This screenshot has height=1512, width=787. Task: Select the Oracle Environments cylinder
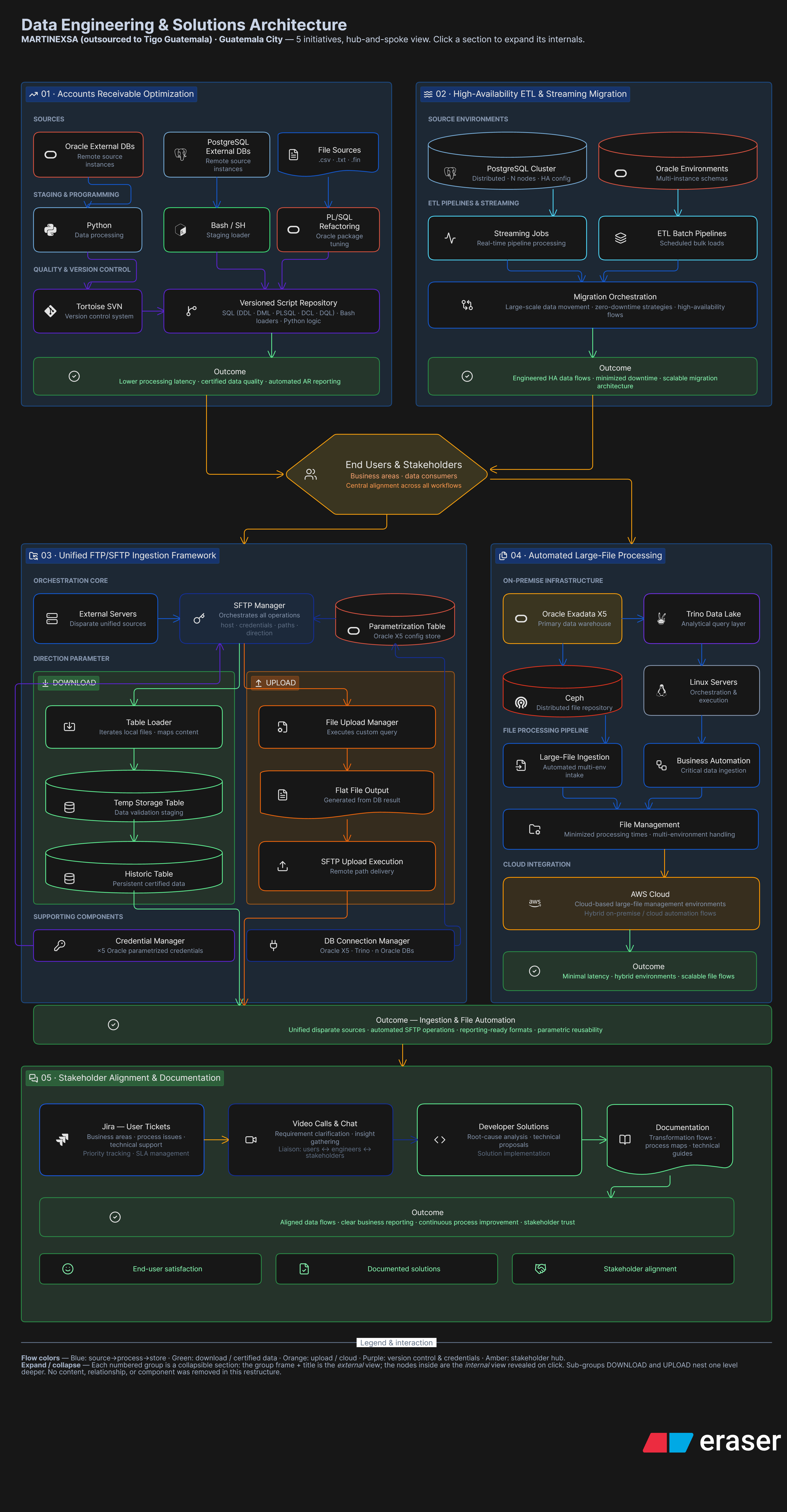678,160
